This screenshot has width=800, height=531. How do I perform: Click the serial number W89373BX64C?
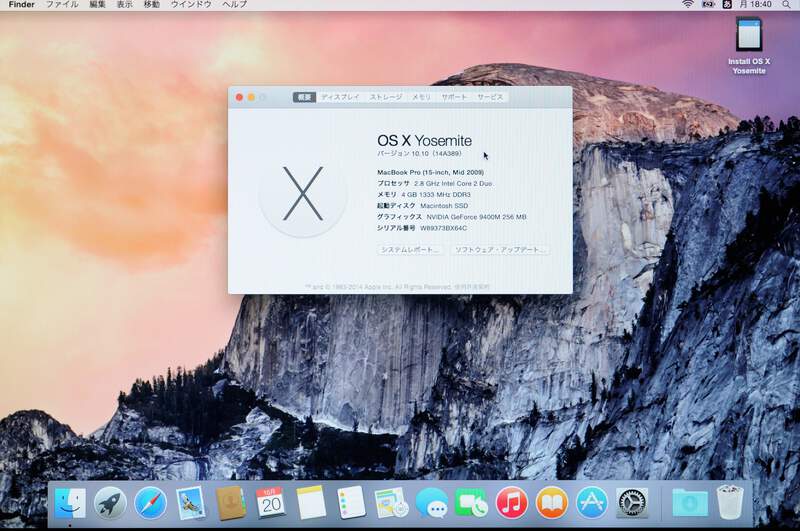point(443,228)
